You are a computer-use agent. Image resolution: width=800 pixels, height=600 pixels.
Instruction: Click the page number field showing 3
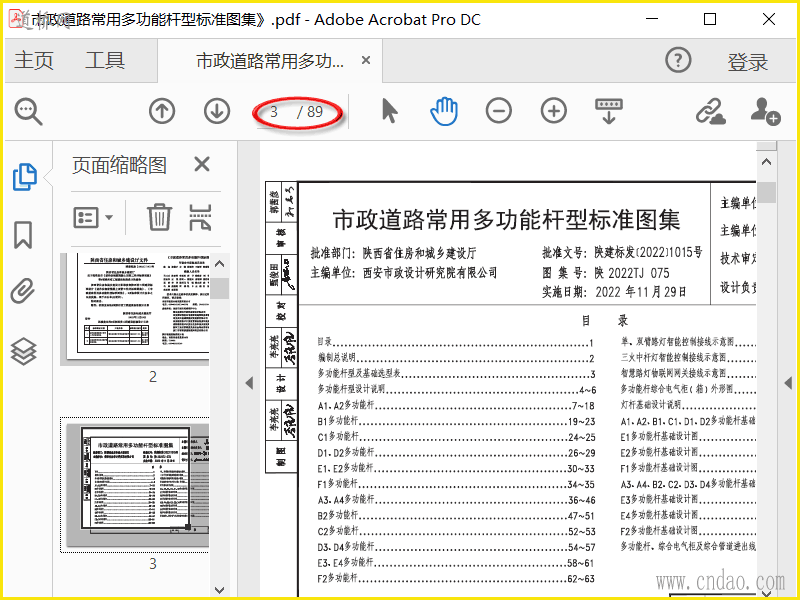click(274, 111)
